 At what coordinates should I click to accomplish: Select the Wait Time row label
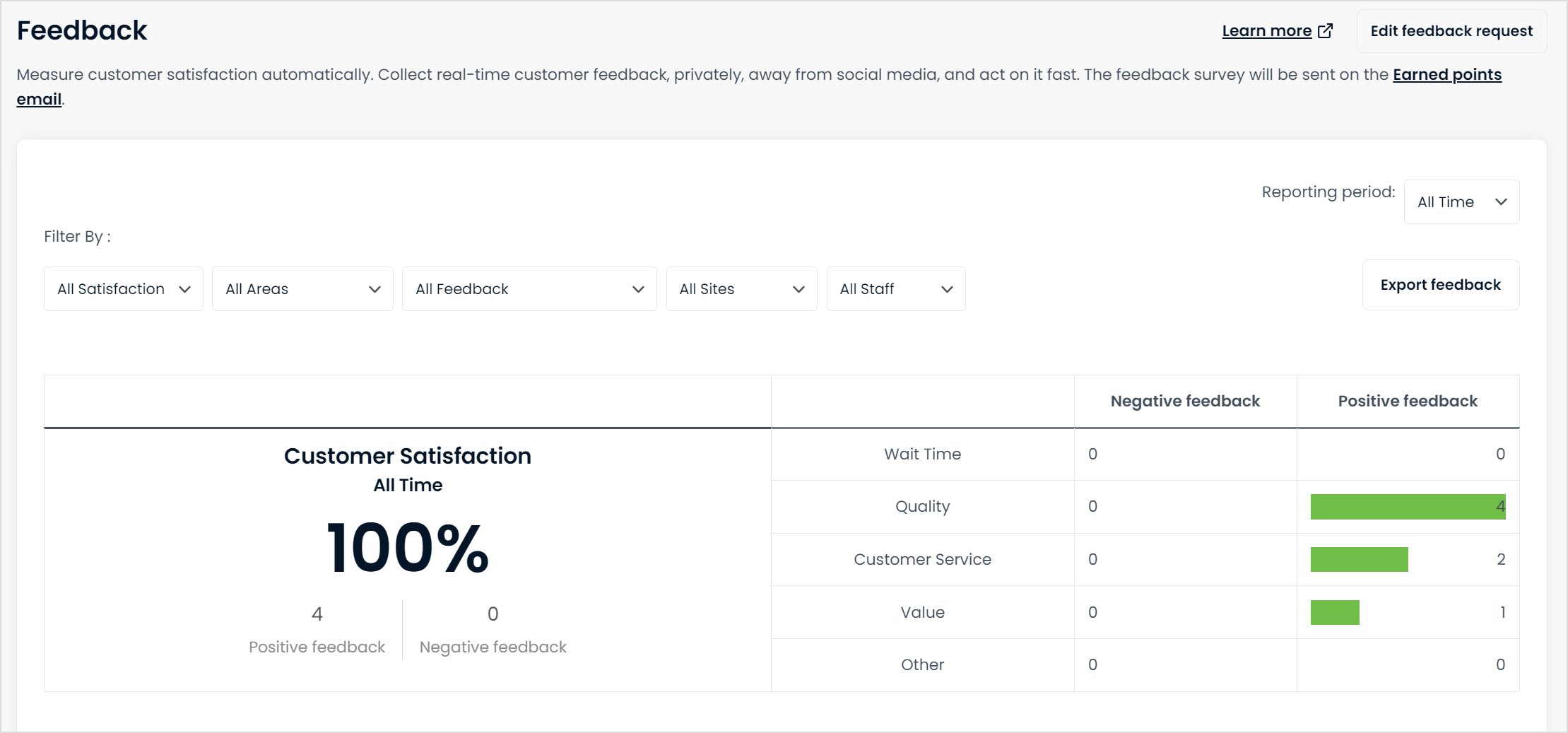pyautogui.click(x=922, y=455)
